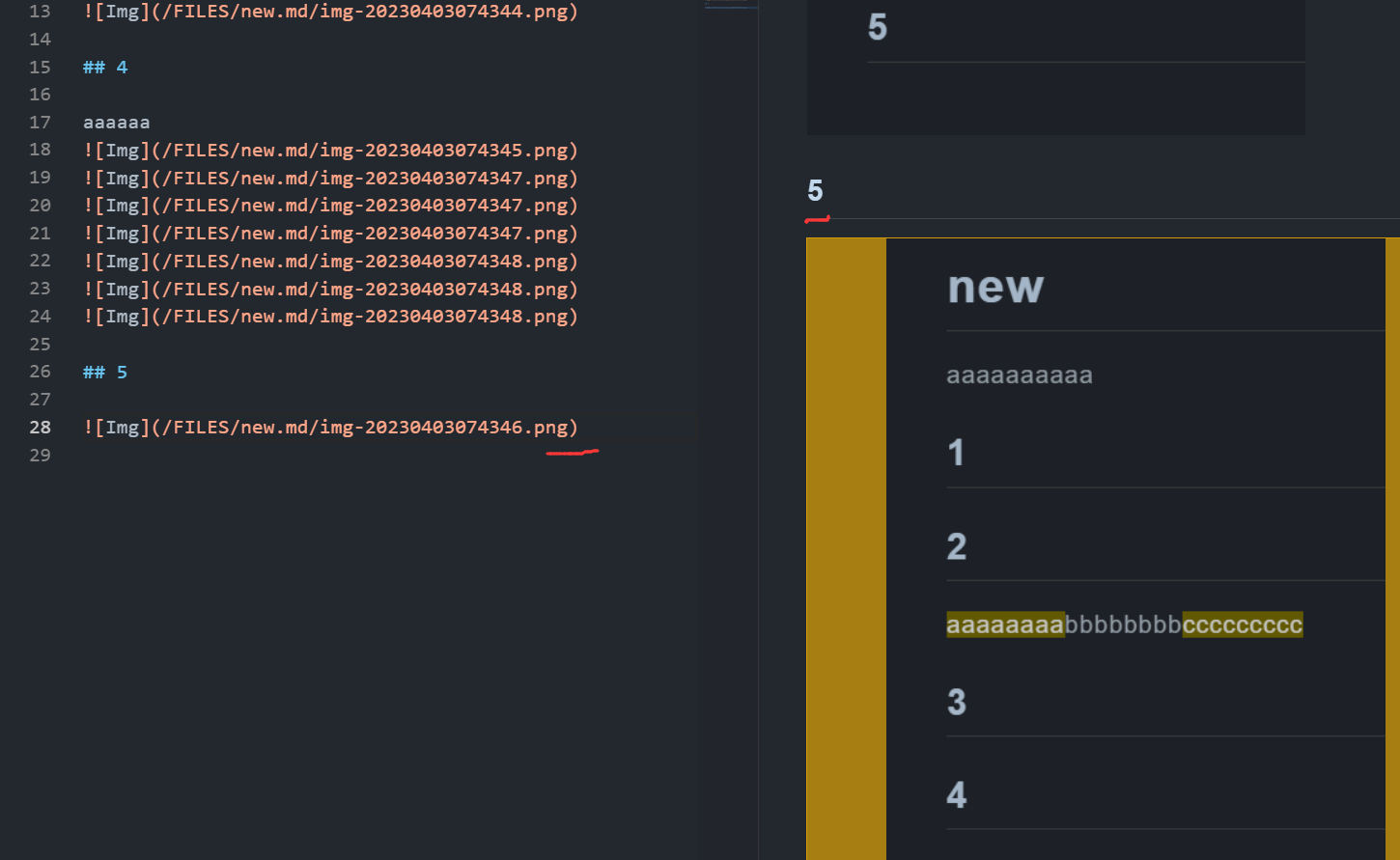The width and height of the screenshot is (1400, 860).
Task: Click heading '1' in the preview pane
Action: 955,452
